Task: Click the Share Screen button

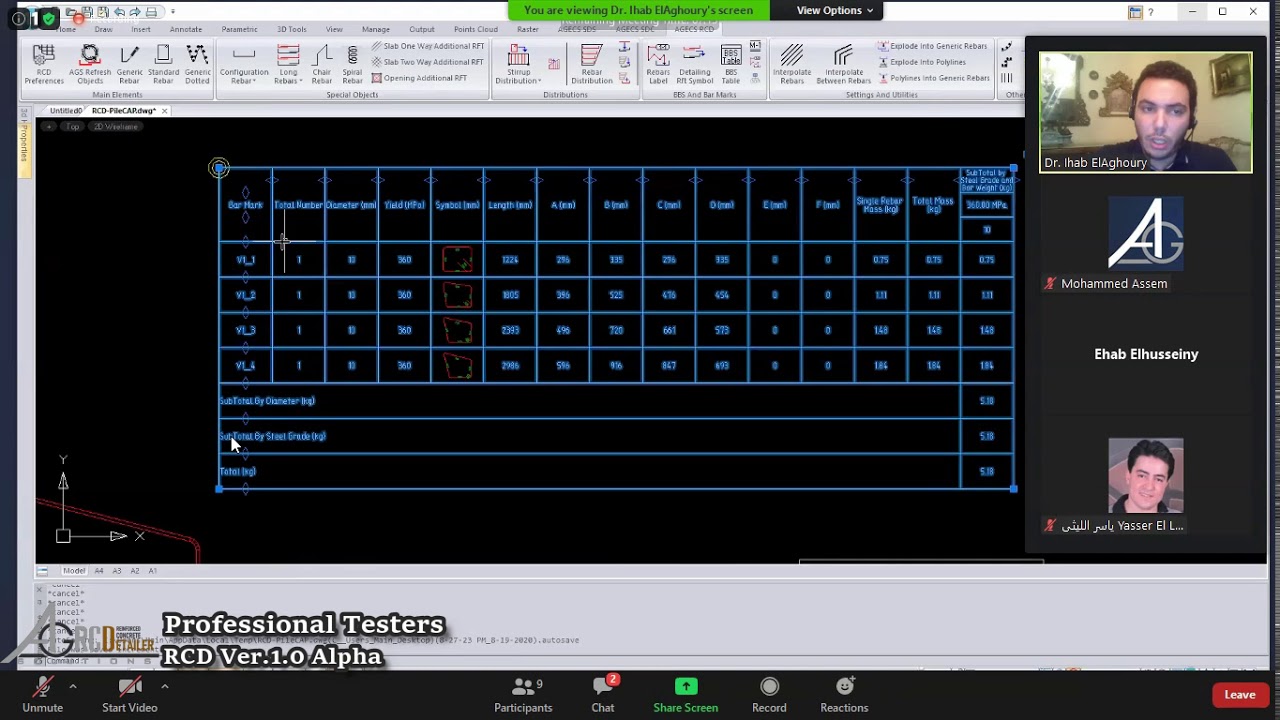Action: [x=685, y=695]
